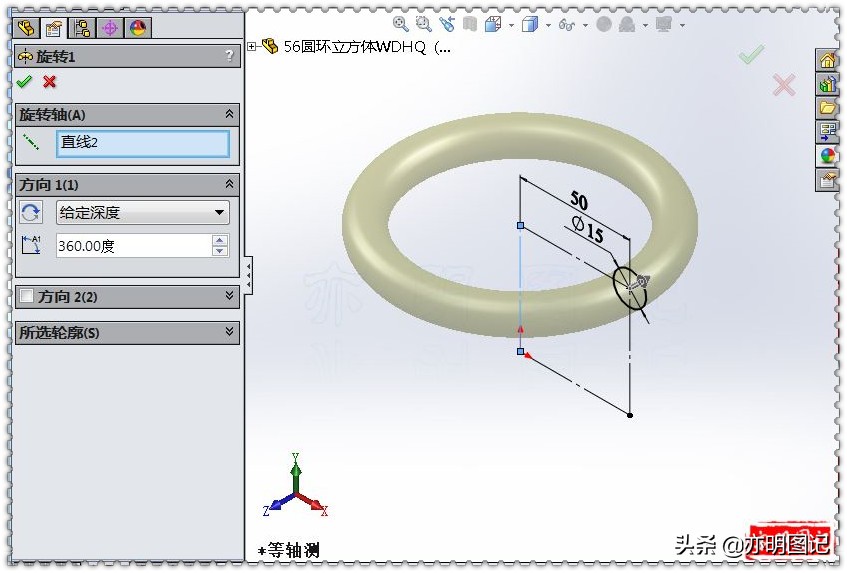This screenshot has height=573, width=847.
Task: Switch to the PropertyManager tab
Action: [x=54, y=28]
